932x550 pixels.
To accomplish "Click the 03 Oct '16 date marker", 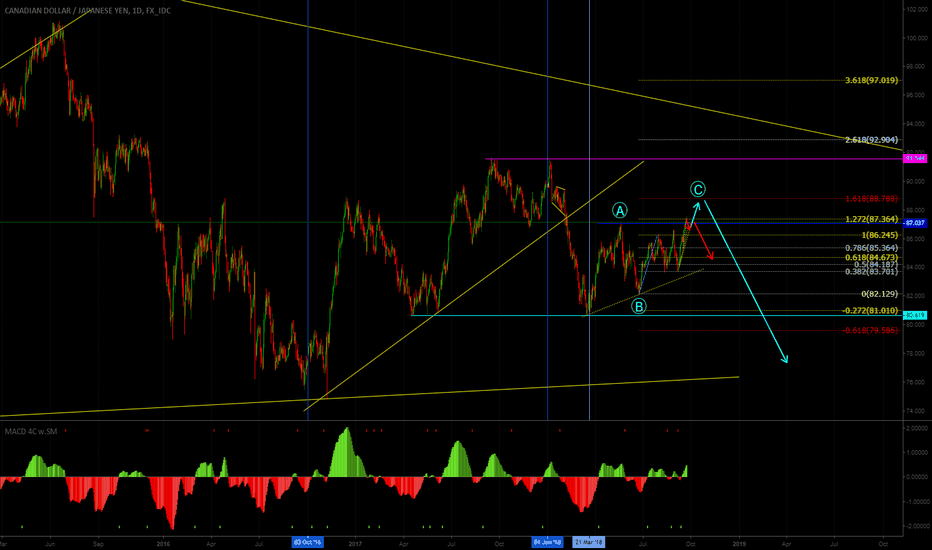I will coord(308,542).
